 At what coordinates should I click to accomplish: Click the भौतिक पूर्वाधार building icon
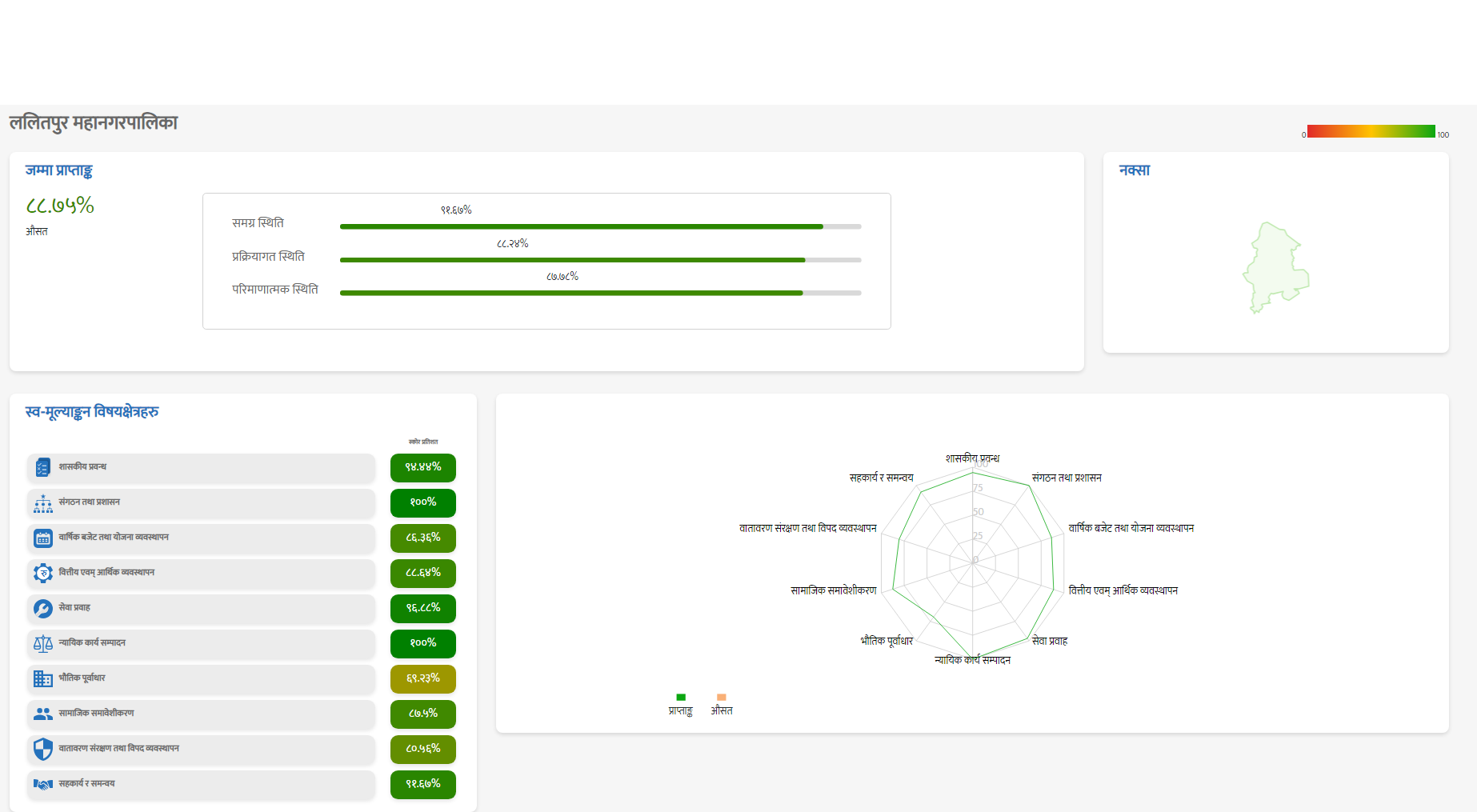coord(43,678)
